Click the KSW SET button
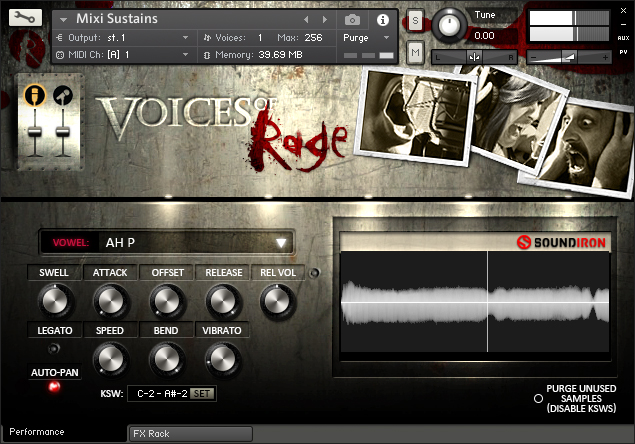Image resolution: width=635 pixels, height=444 pixels. click(x=202, y=393)
